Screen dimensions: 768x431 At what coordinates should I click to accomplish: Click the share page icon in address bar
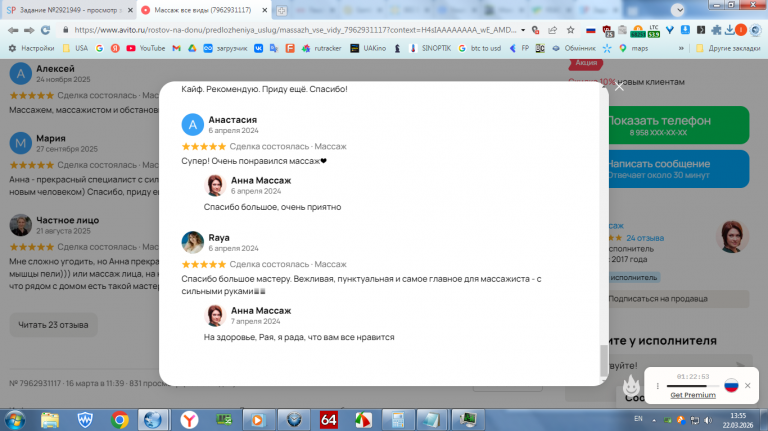point(552,30)
